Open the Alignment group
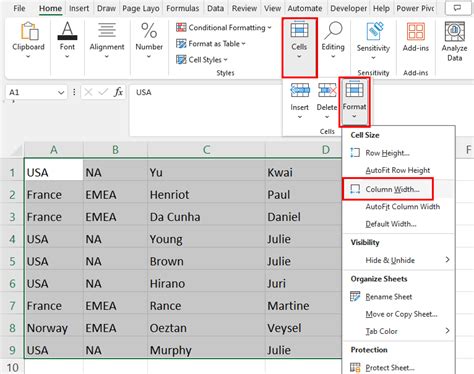Screen dimensions: 474x374 point(107,40)
